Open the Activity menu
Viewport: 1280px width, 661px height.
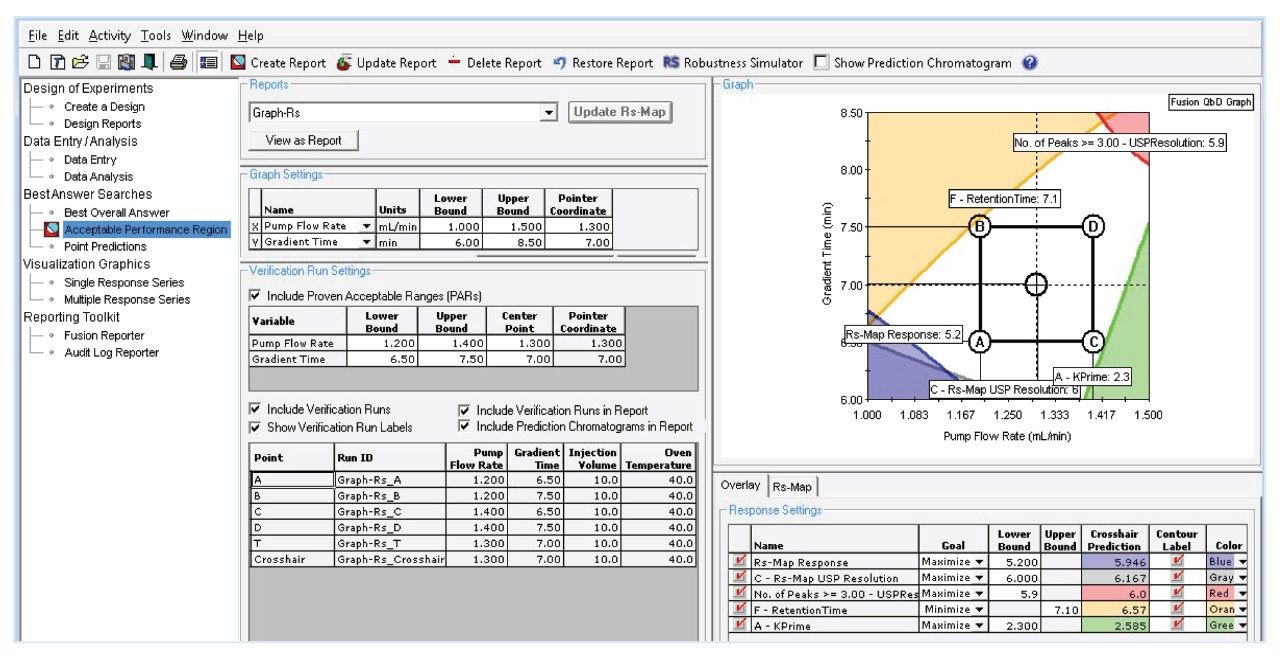[x=109, y=36]
